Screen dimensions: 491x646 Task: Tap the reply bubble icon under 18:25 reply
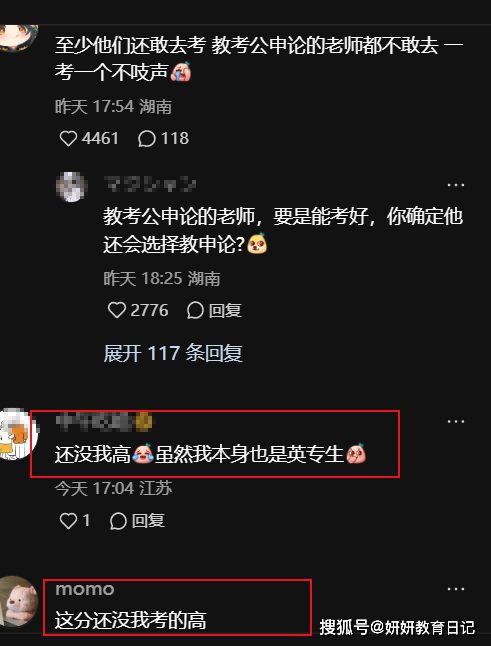[195, 310]
